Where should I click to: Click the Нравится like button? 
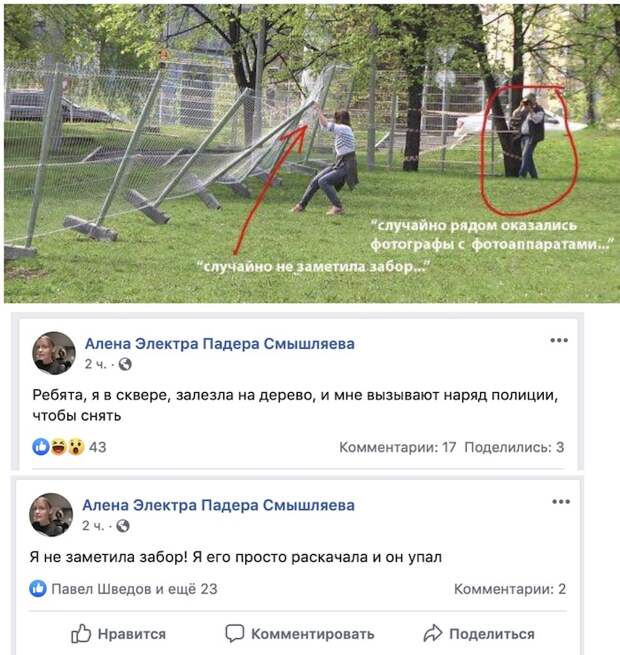[x=119, y=634]
